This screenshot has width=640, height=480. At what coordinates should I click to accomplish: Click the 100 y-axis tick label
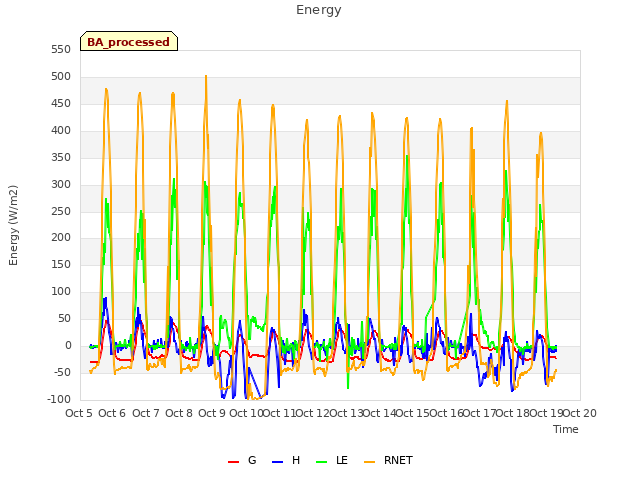(61, 291)
